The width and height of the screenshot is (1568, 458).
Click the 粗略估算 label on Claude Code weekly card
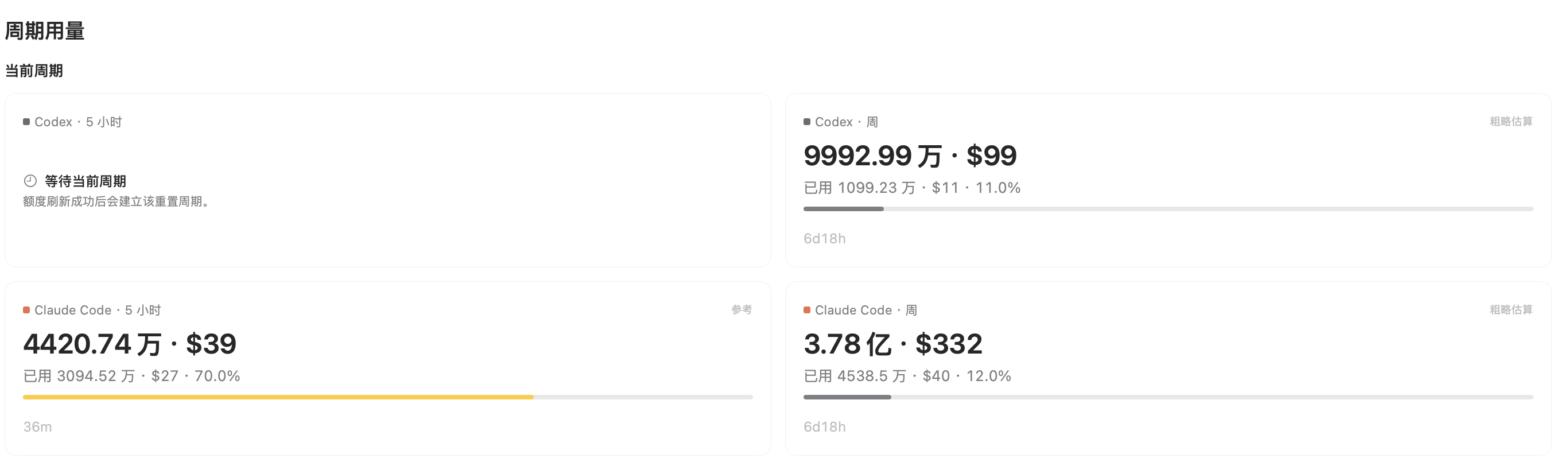(1511, 309)
